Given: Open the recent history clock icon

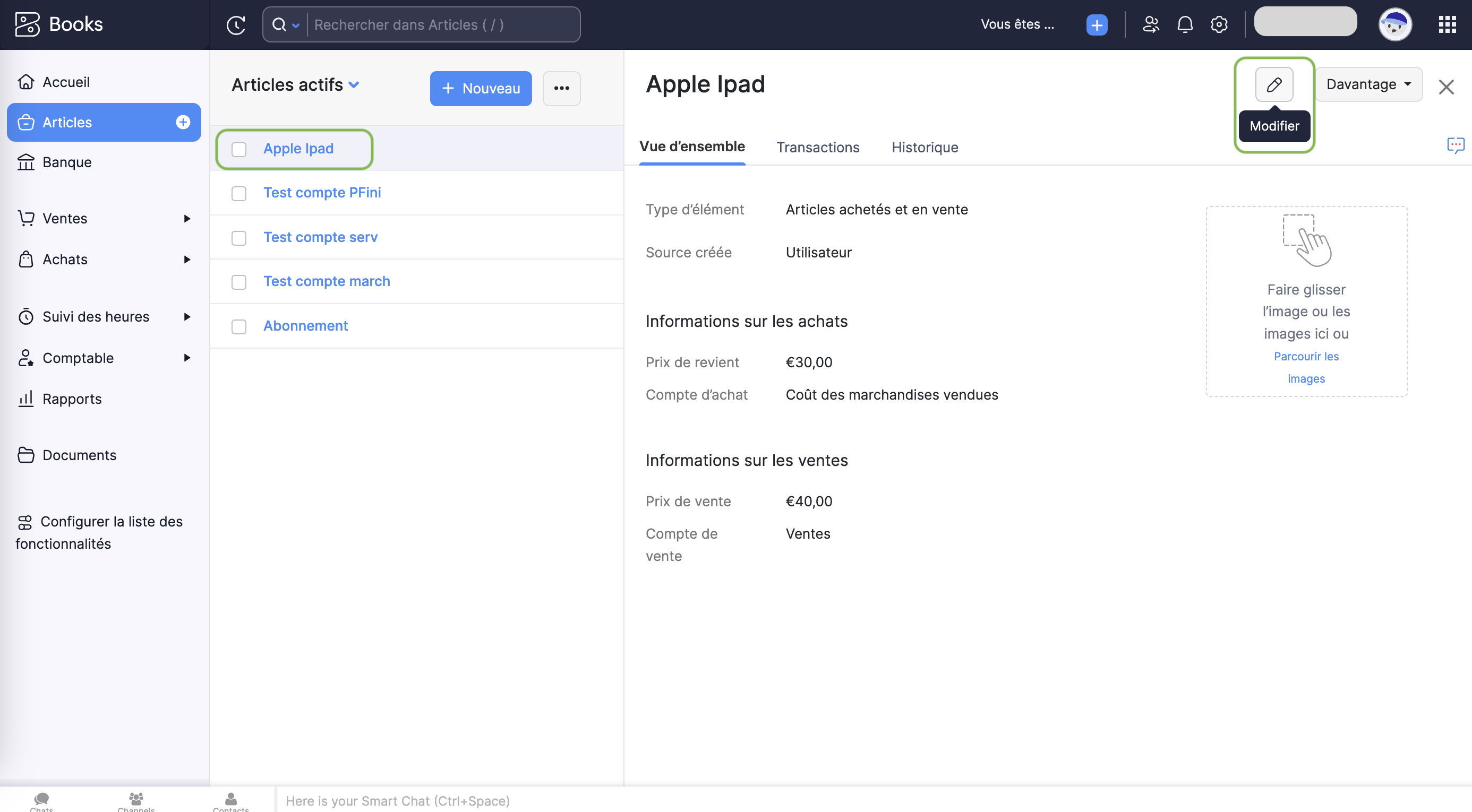Looking at the screenshot, I should click(x=235, y=24).
